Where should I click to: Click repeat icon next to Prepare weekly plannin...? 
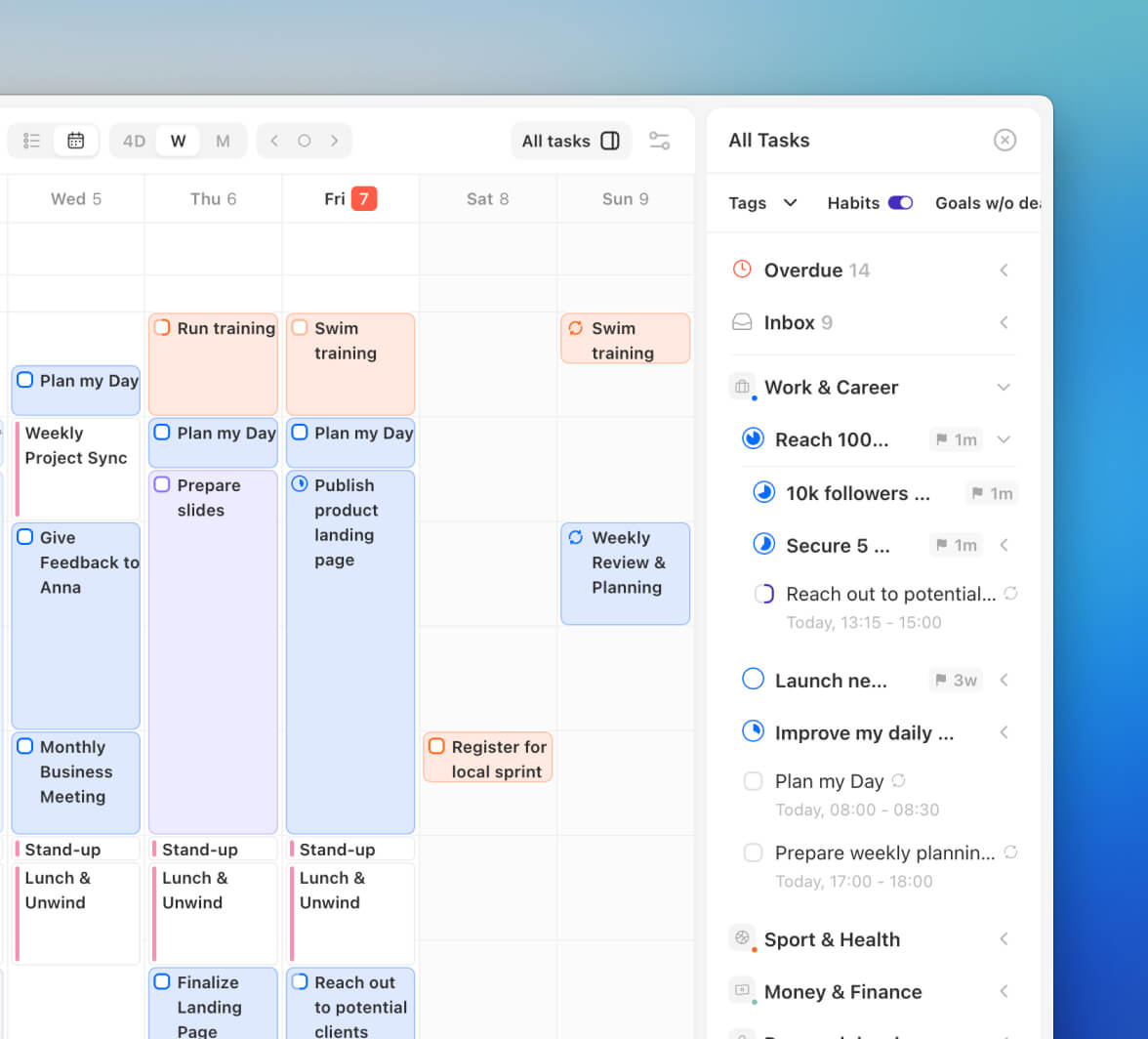point(1010,852)
